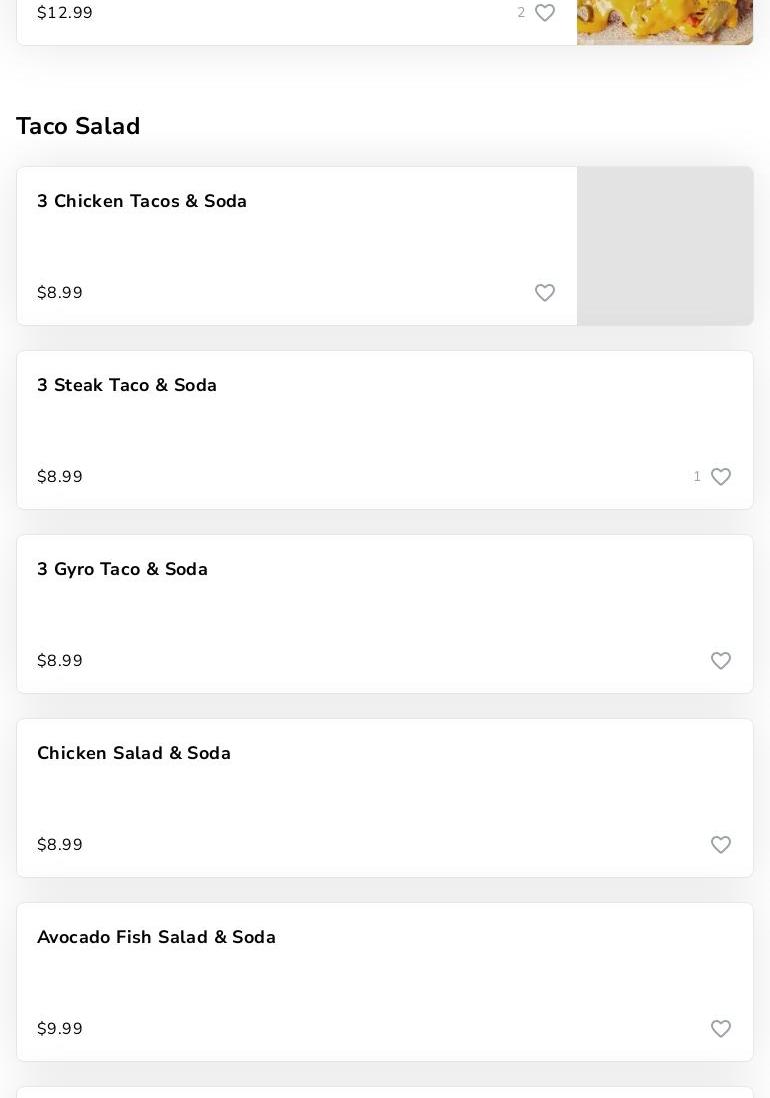Click the $9.99 price of Avocado Fish Salad
This screenshot has height=1098, width=770.
click(60, 1029)
